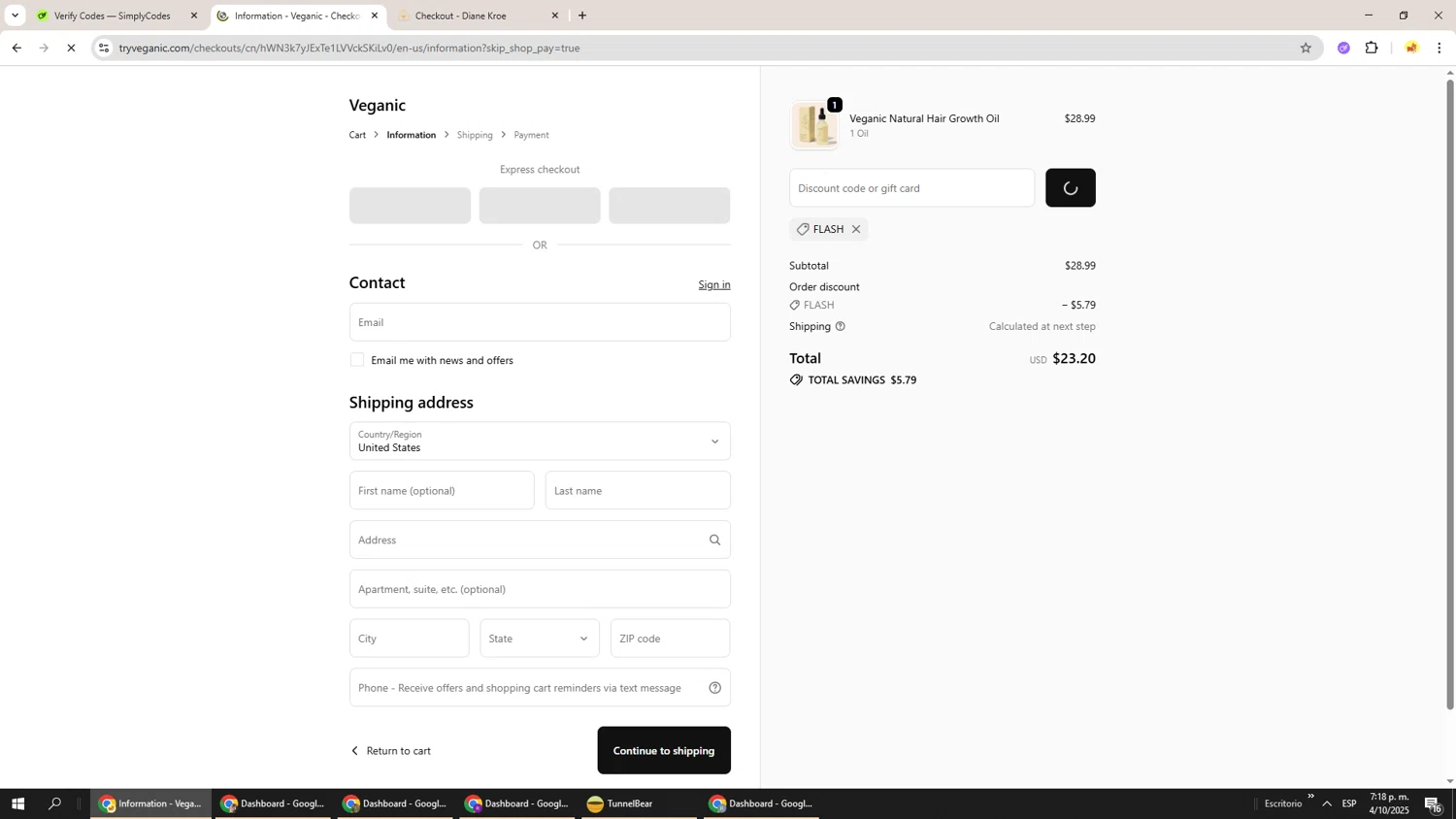Screen dimensions: 1456x819
Task: Stop loading the page
Action: 71,48
